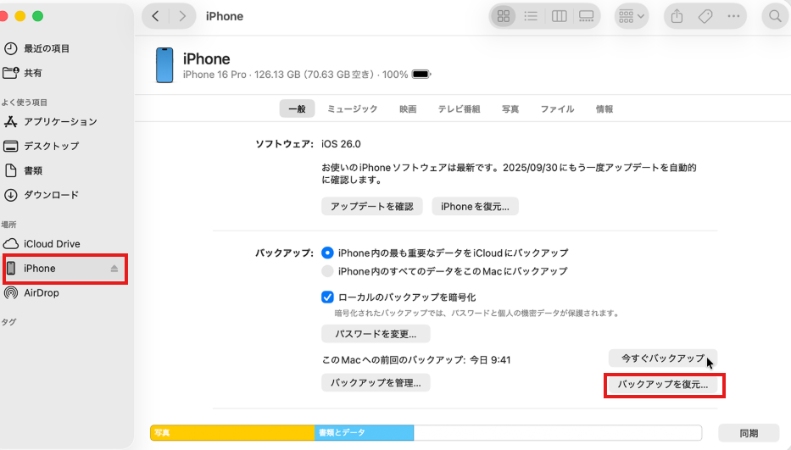Click the blue iPhone device icon
This screenshot has width=791, height=450.
(164, 65)
